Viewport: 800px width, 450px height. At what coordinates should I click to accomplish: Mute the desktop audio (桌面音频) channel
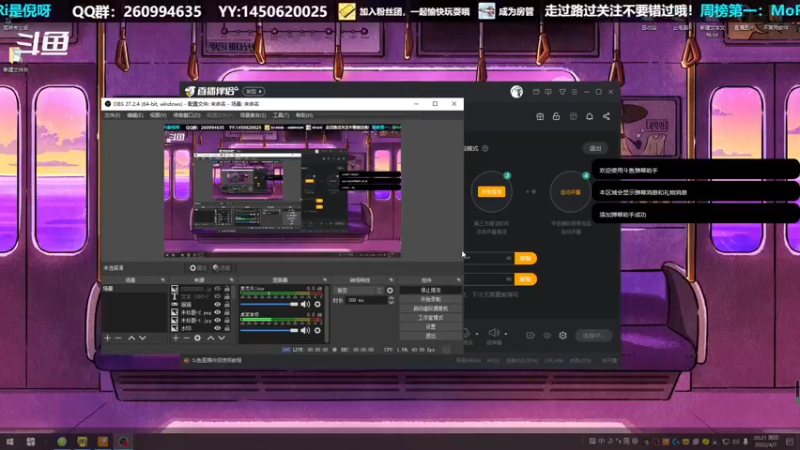[305, 330]
